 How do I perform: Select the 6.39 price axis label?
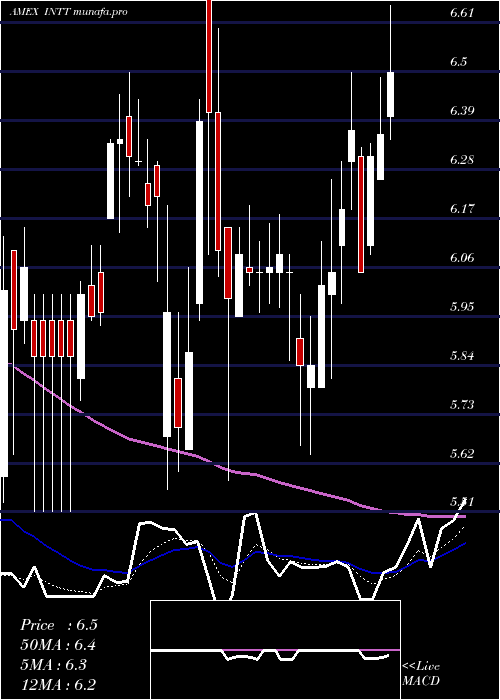(462, 111)
